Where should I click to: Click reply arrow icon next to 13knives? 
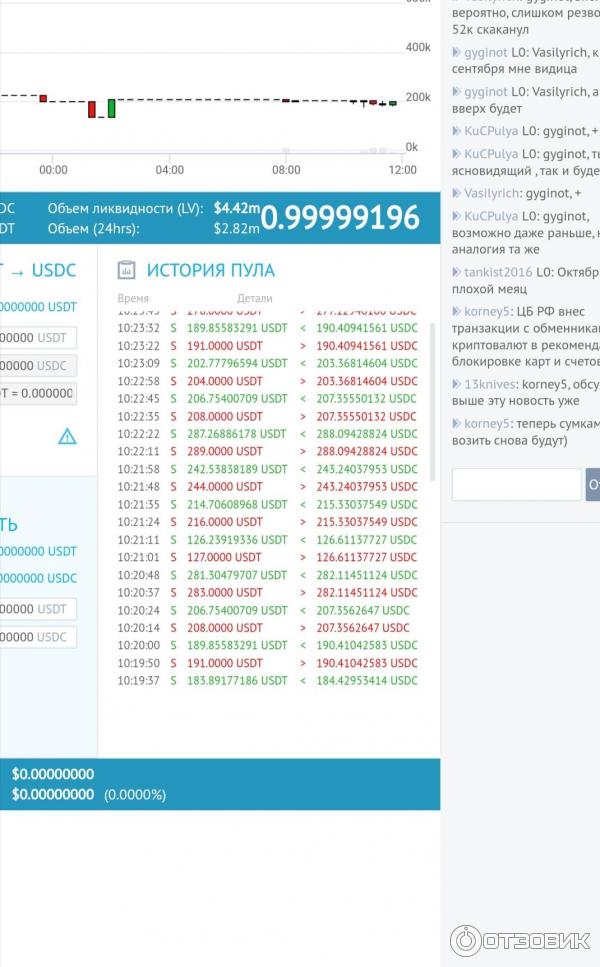pyautogui.click(x=457, y=384)
